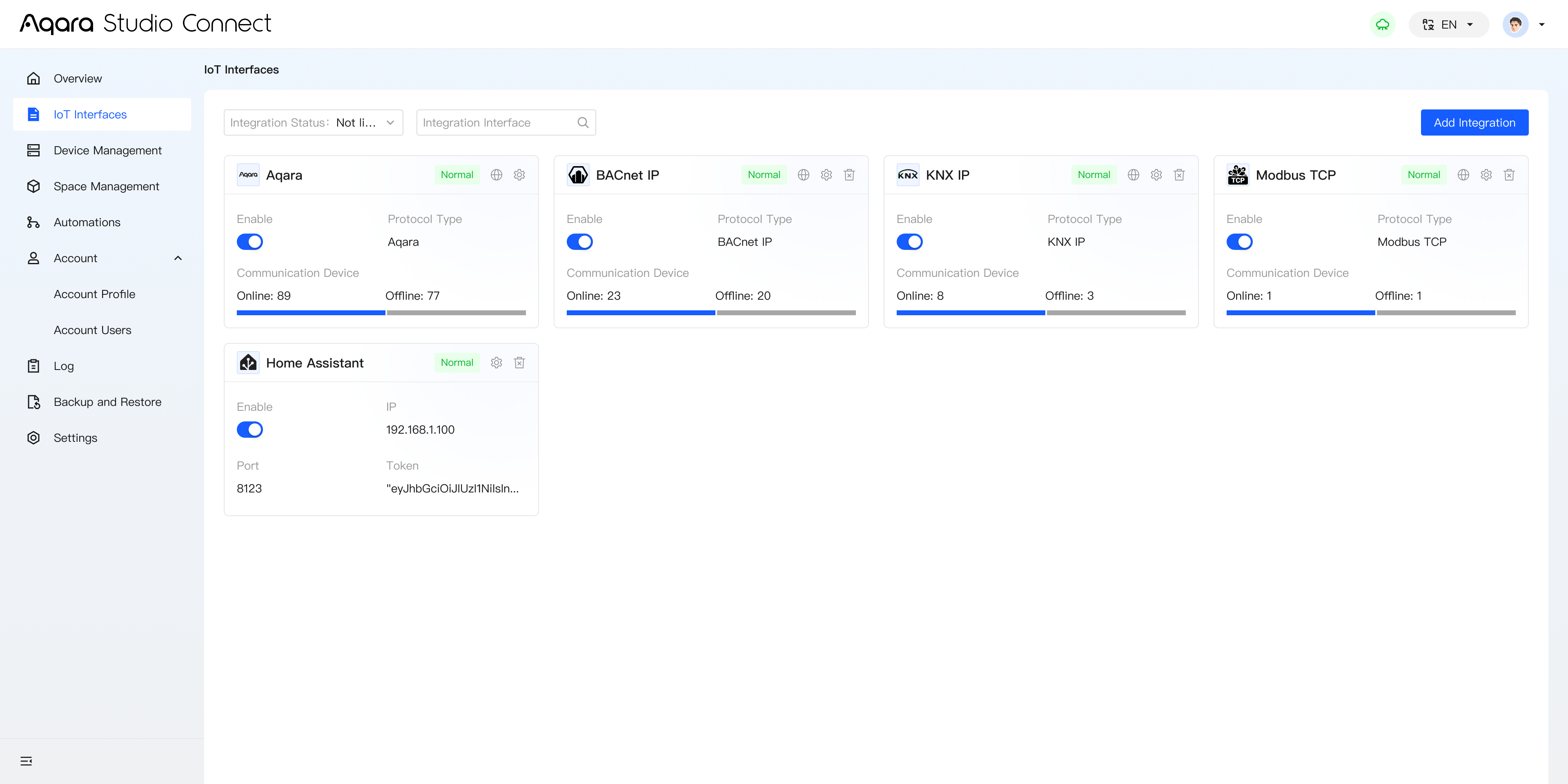The image size is (1568, 784).
Task: Click the globe icon on Aqara card
Action: pos(496,175)
